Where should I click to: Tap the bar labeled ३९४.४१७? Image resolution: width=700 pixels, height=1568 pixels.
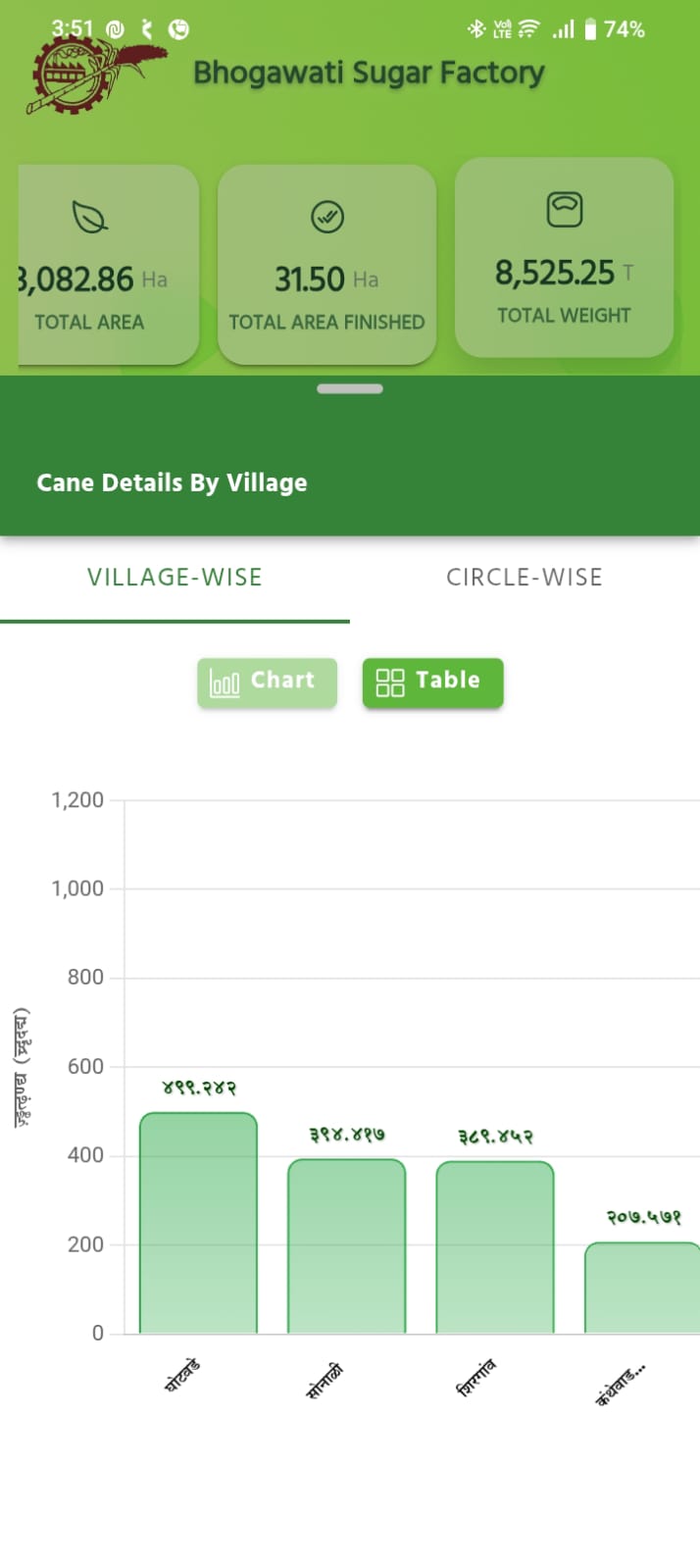tap(346, 1245)
